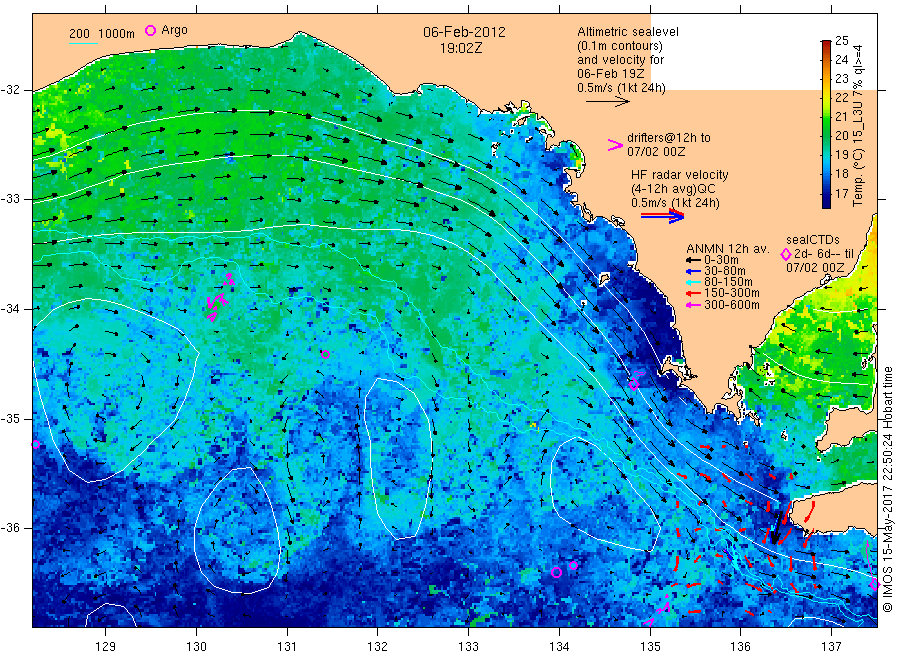Click '07/02 00Z' under the drifters label
Viewport: 900px width, 660px height.
click(656, 152)
